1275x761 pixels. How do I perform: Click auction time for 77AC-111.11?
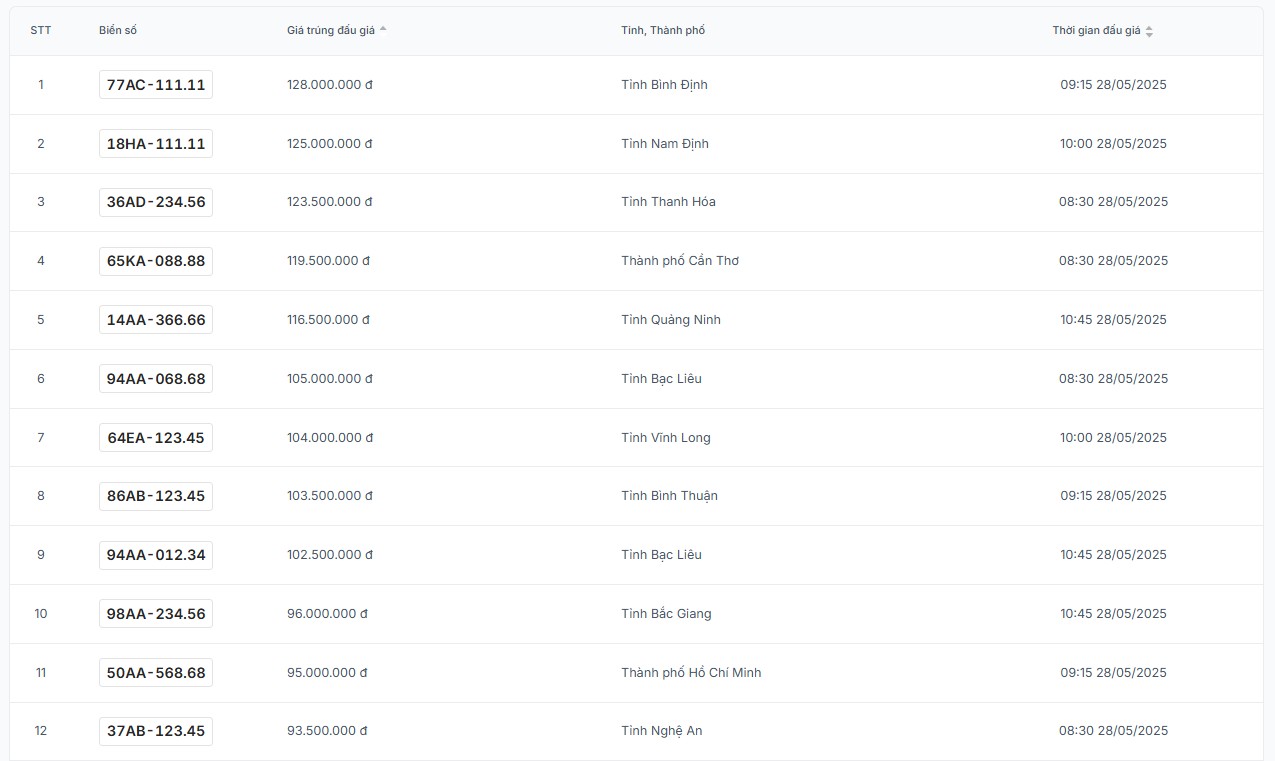coord(1113,85)
